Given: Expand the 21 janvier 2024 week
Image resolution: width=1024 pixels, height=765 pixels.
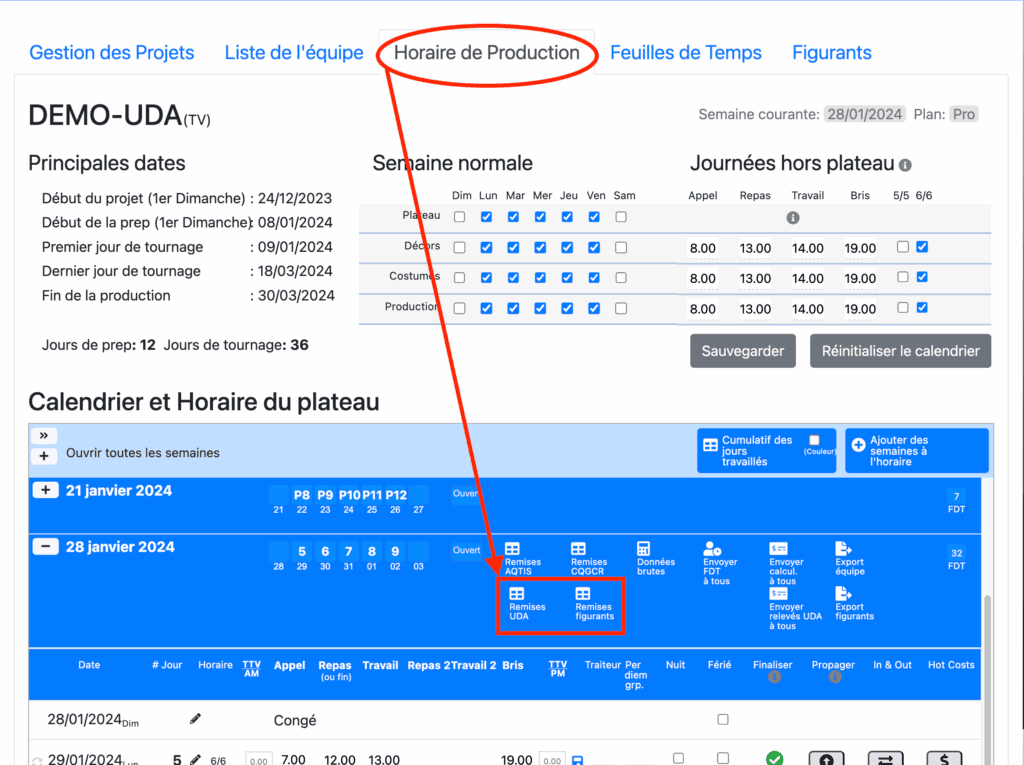Looking at the screenshot, I should click(46, 490).
